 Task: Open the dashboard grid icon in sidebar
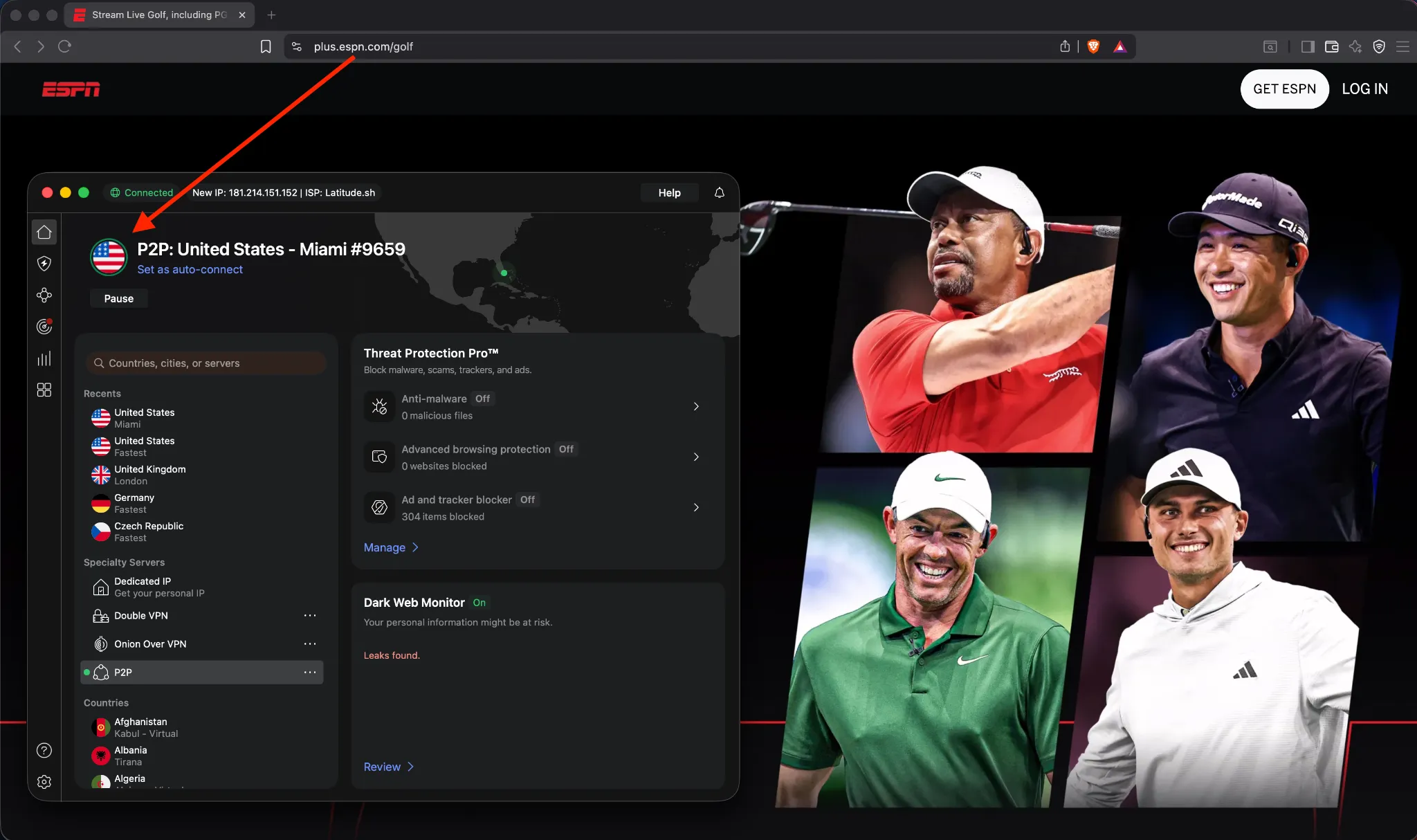44,390
